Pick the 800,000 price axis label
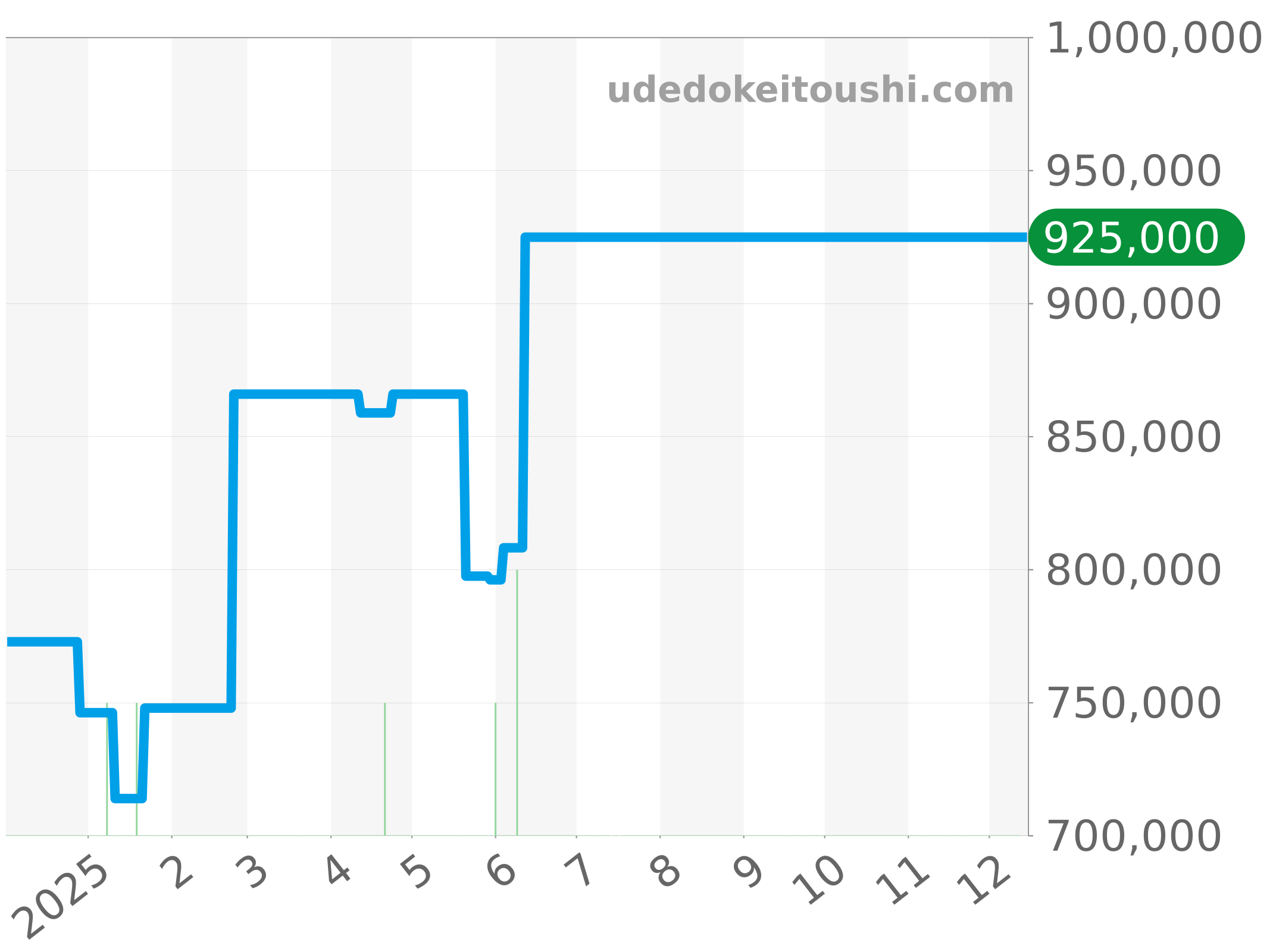The height and width of the screenshot is (952, 1276). pos(1134,571)
